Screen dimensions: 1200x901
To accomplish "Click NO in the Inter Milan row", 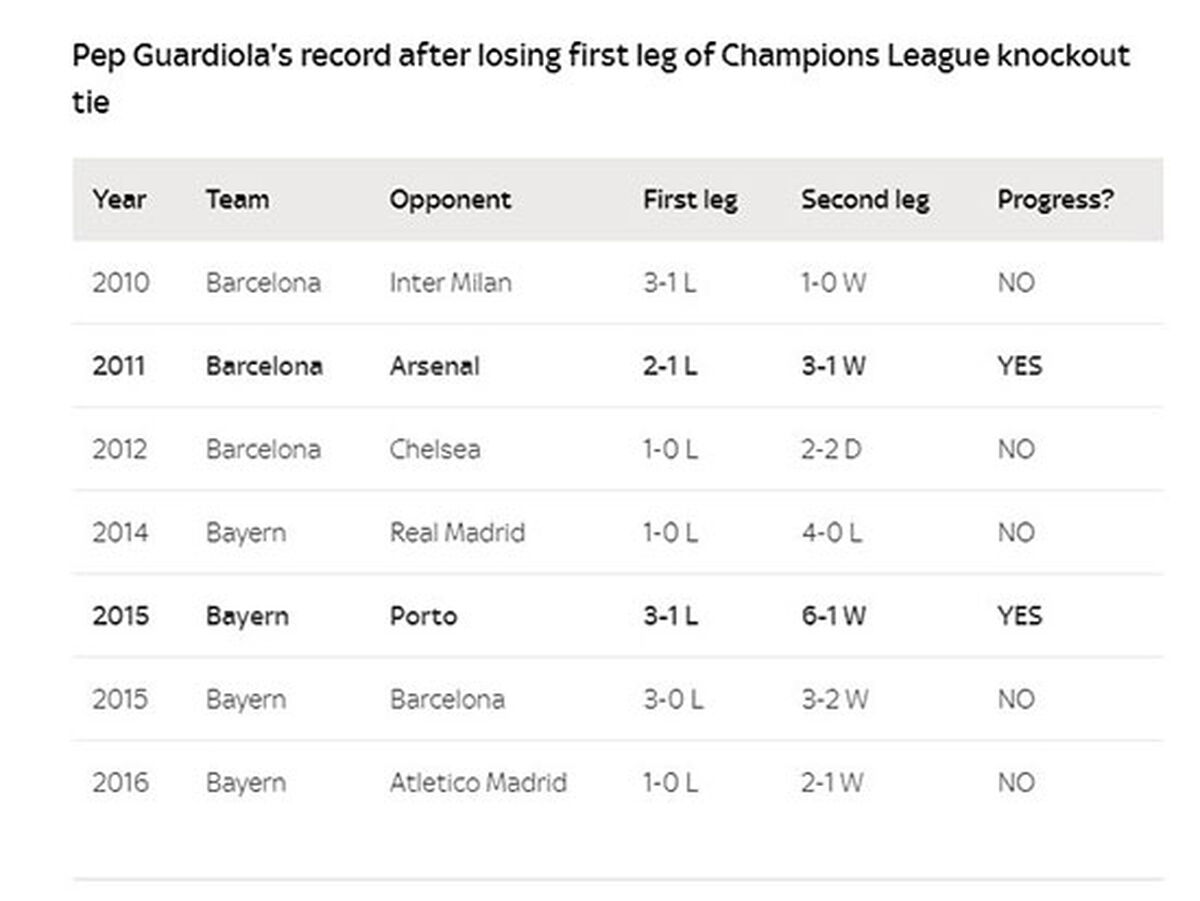I will (1015, 283).
